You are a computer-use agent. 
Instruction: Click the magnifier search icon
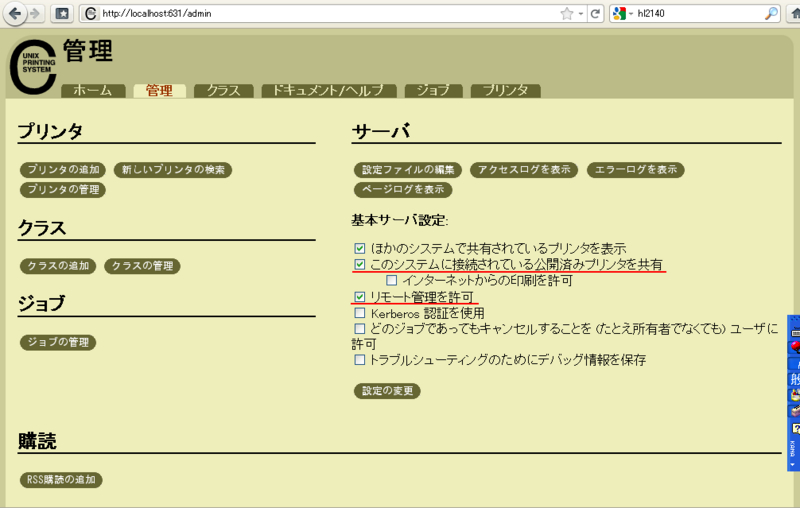[x=771, y=14]
